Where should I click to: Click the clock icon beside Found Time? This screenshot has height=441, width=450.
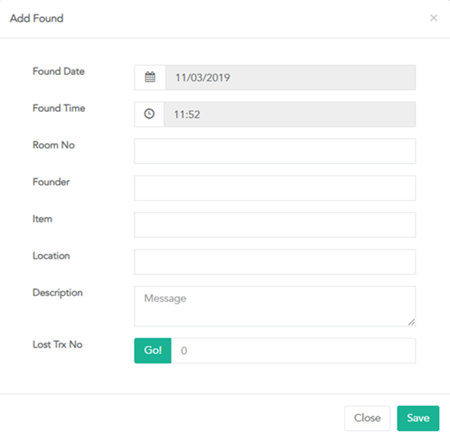(149, 114)
